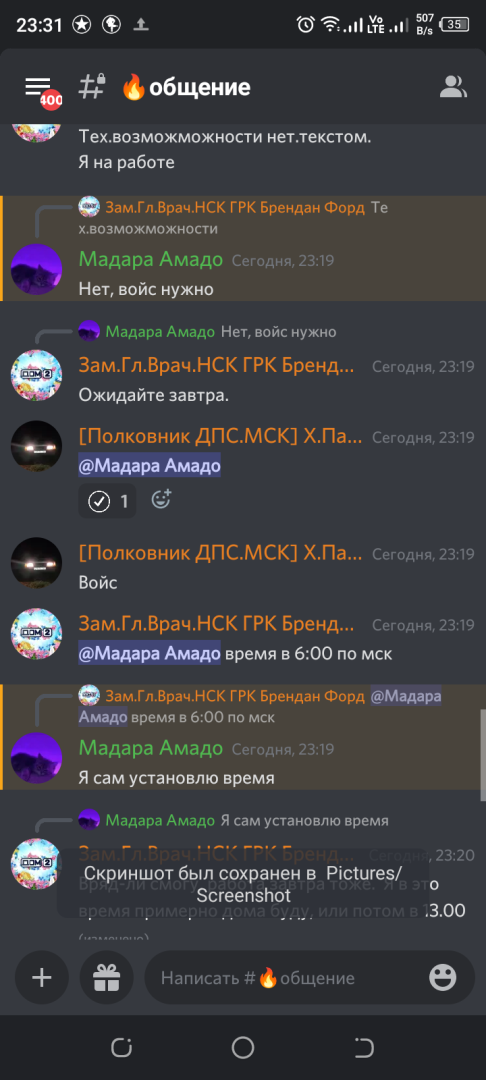Image resolution: width=486 pixels, height=1080 pixels.
Task: Jump to replied message "Нет, войс нужно"
Action: (x=207, y=332)
